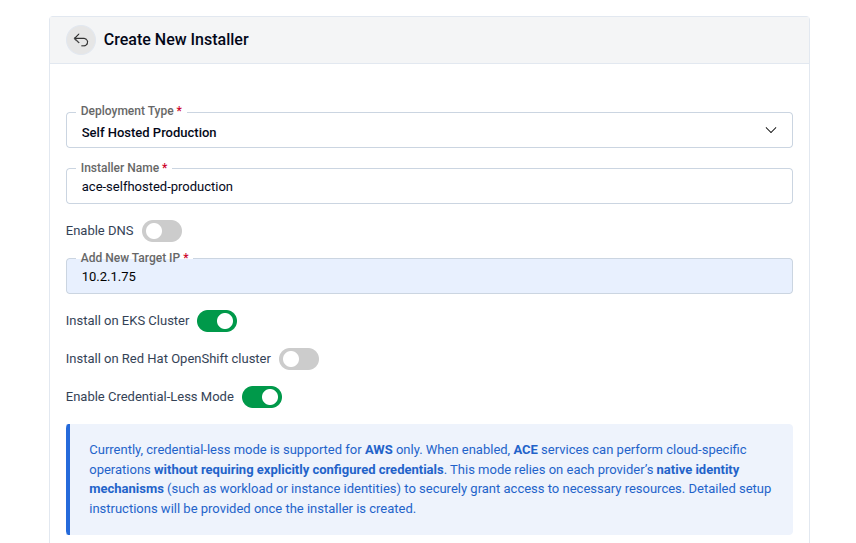Click the Deployment Type field label
The width and height of the screenshot is (856, 543).
click(127, 111)
